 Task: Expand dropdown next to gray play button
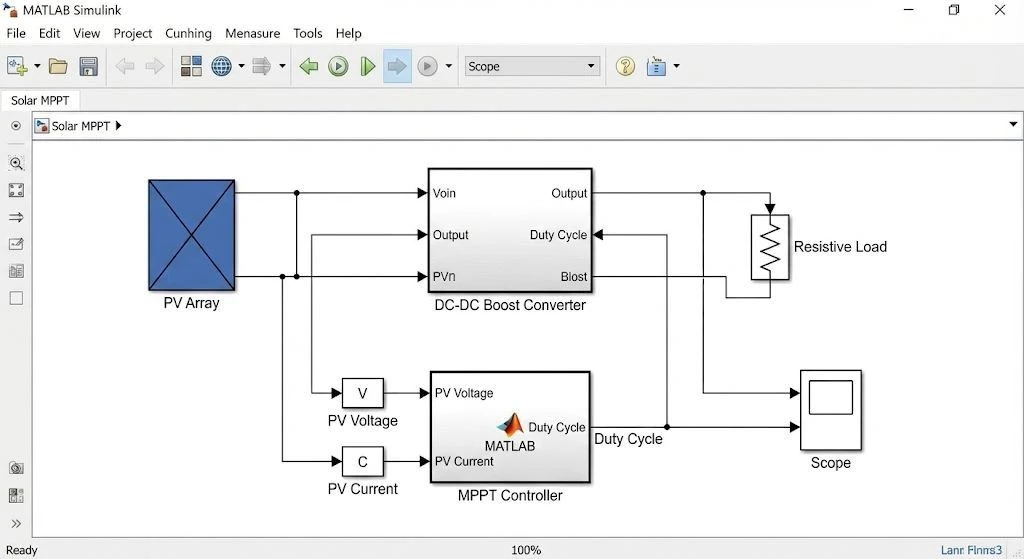[x=449, y=66]
